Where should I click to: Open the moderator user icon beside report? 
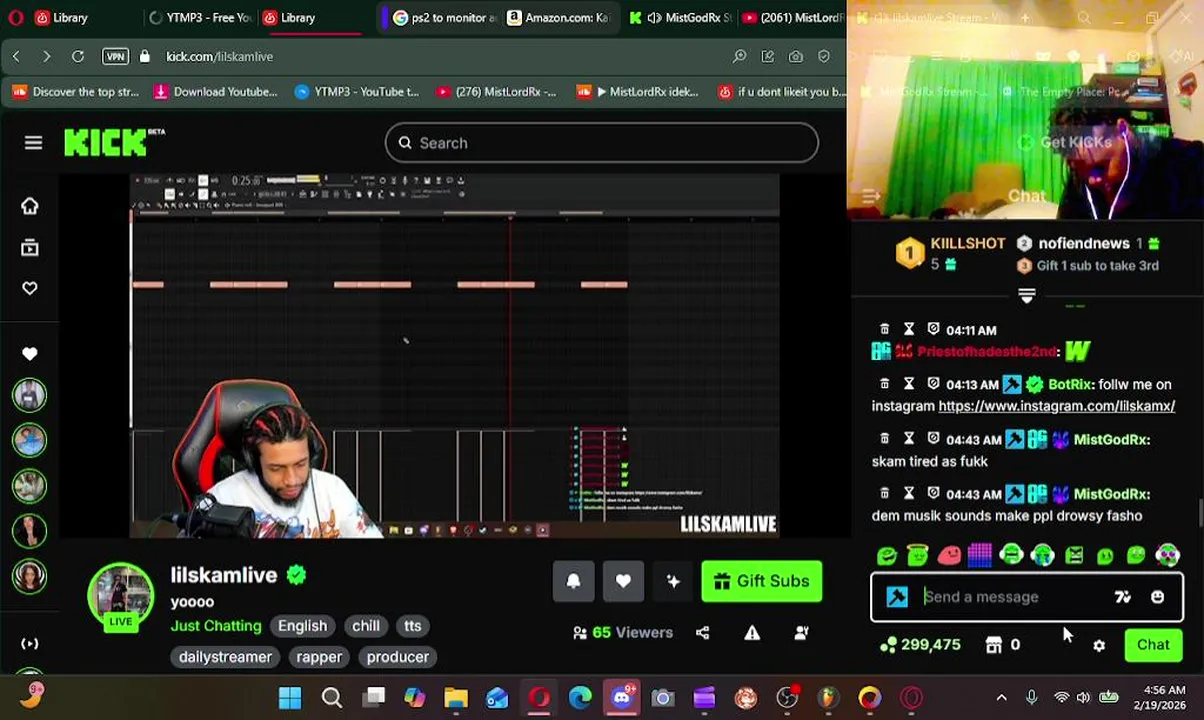click(801, 633)
